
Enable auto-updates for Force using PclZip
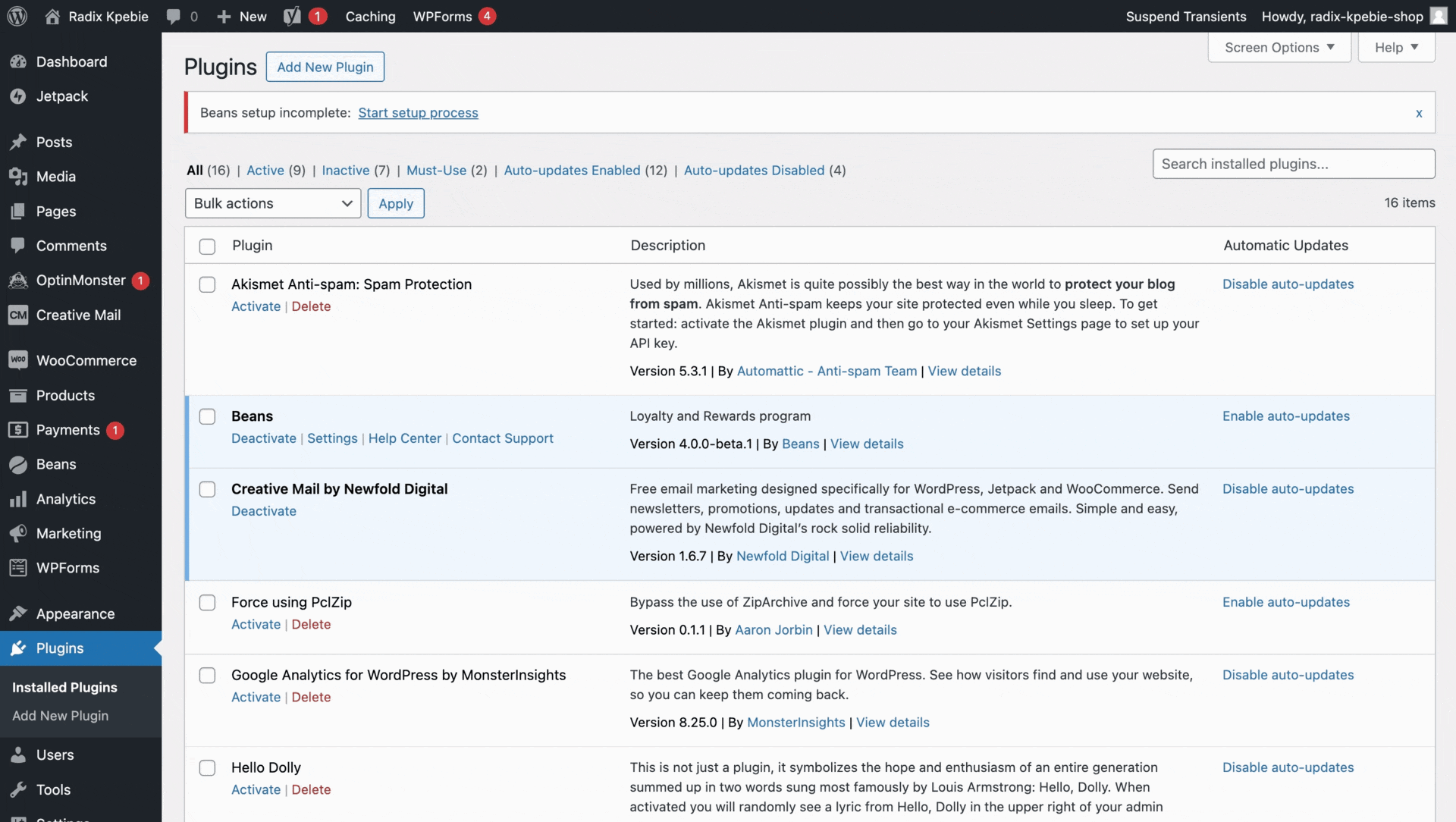coord(1286,602)
